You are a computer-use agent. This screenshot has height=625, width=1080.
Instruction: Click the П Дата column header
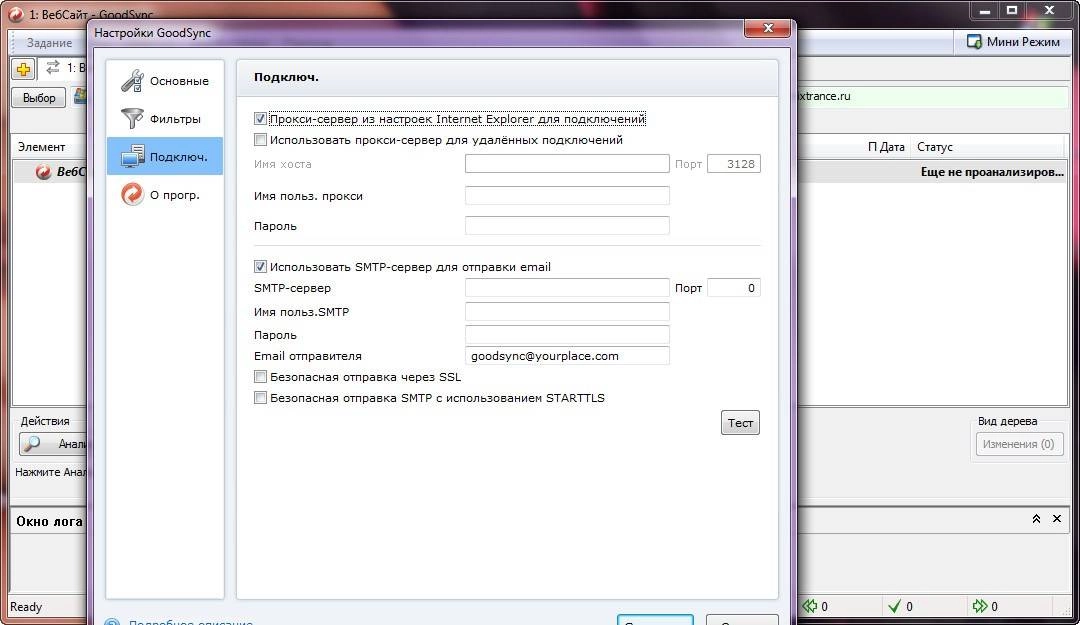point(886,147)
